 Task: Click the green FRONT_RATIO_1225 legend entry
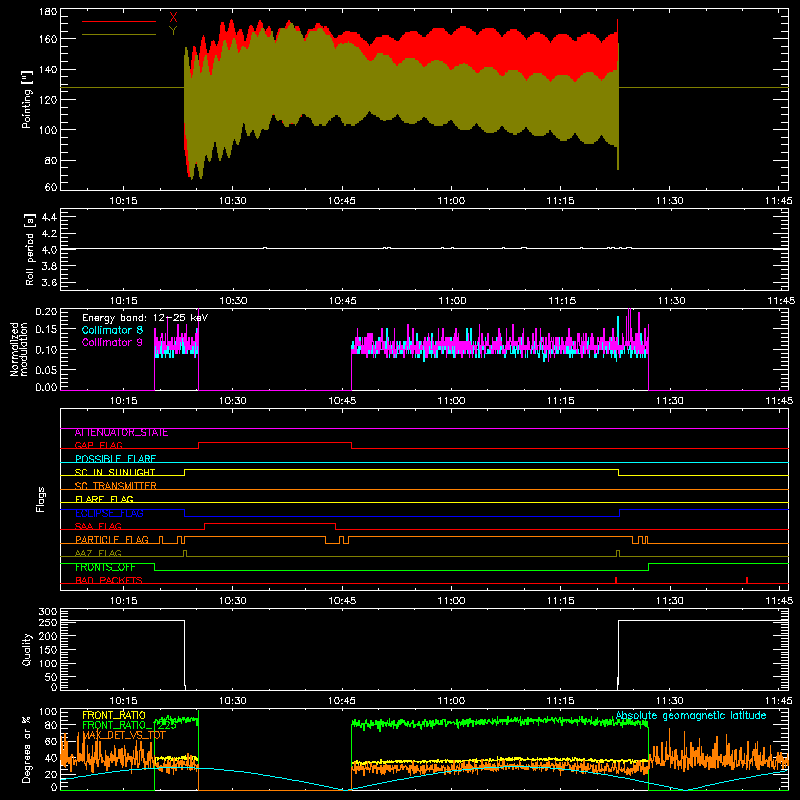(129, 726)
